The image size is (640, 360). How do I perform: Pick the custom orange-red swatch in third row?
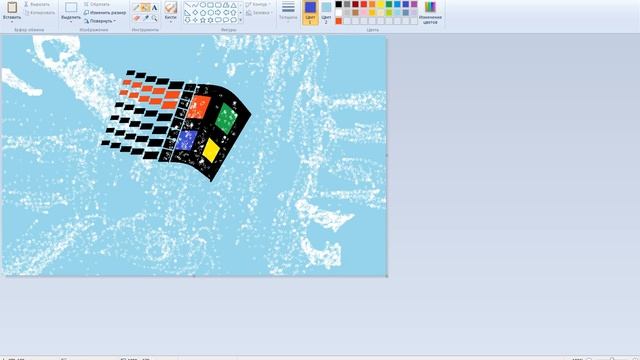[x=339, y=21]
